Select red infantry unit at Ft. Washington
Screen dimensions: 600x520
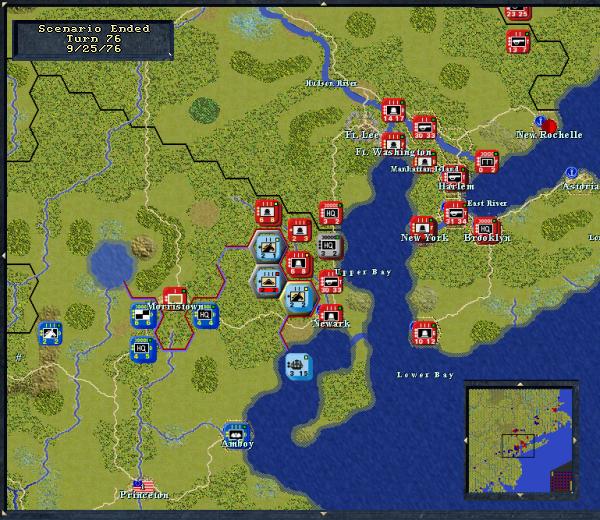click(393, 143)
